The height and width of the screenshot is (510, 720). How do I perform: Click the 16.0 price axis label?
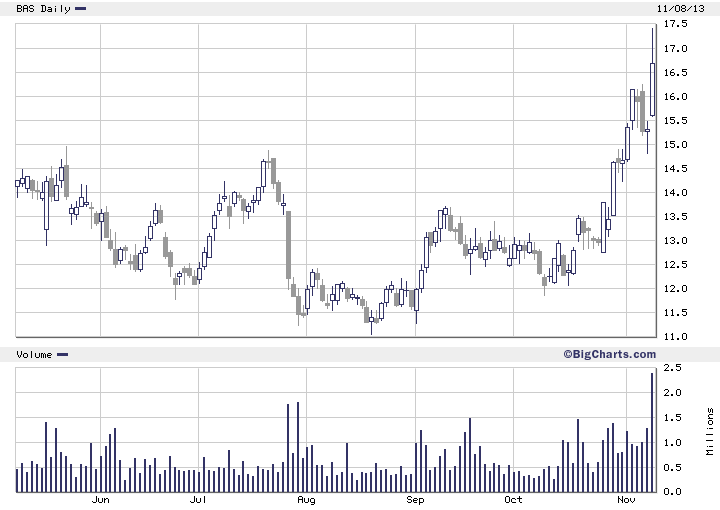tap(675, 96)
